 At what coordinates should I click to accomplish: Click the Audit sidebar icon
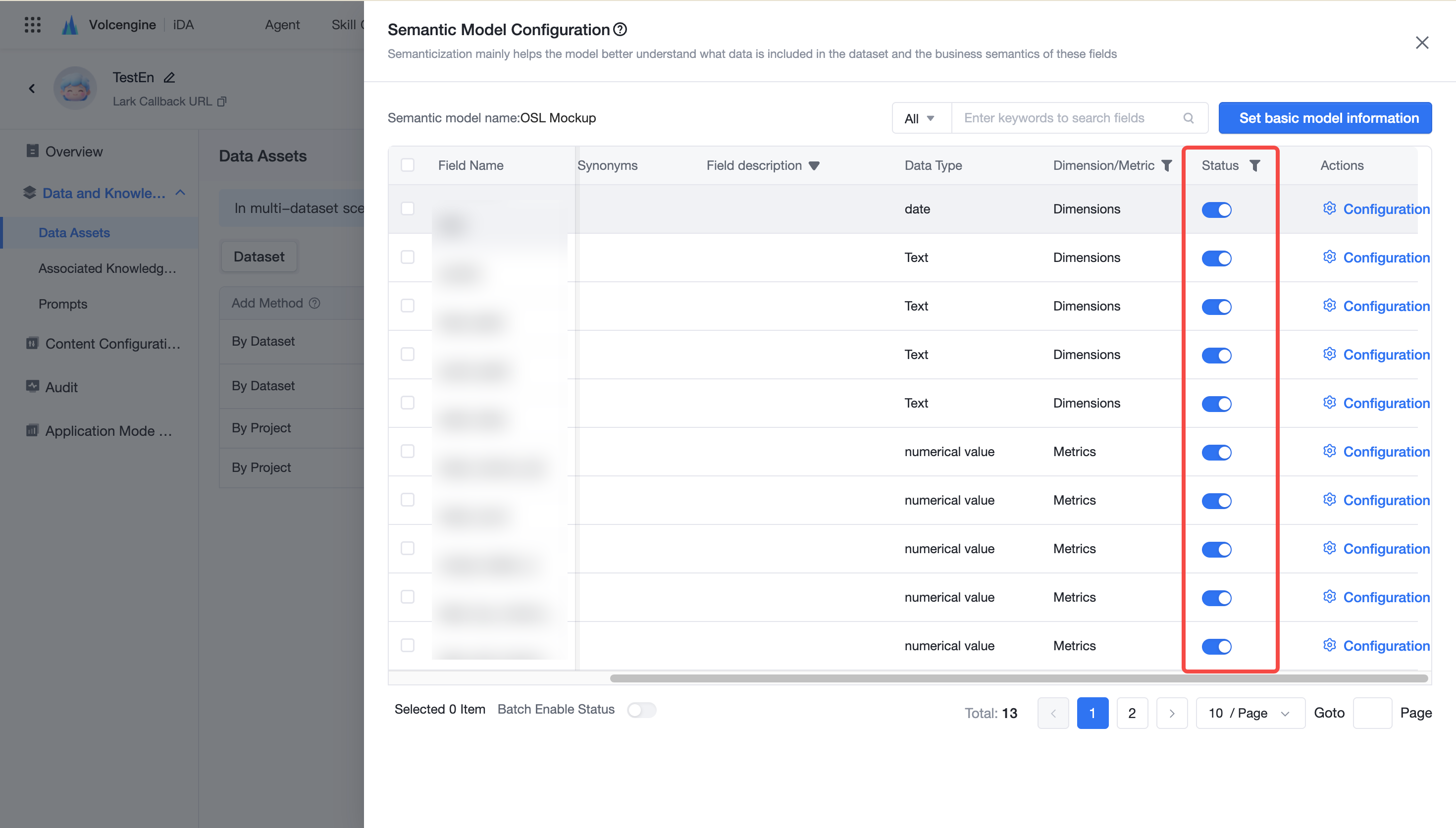(32, 386)
